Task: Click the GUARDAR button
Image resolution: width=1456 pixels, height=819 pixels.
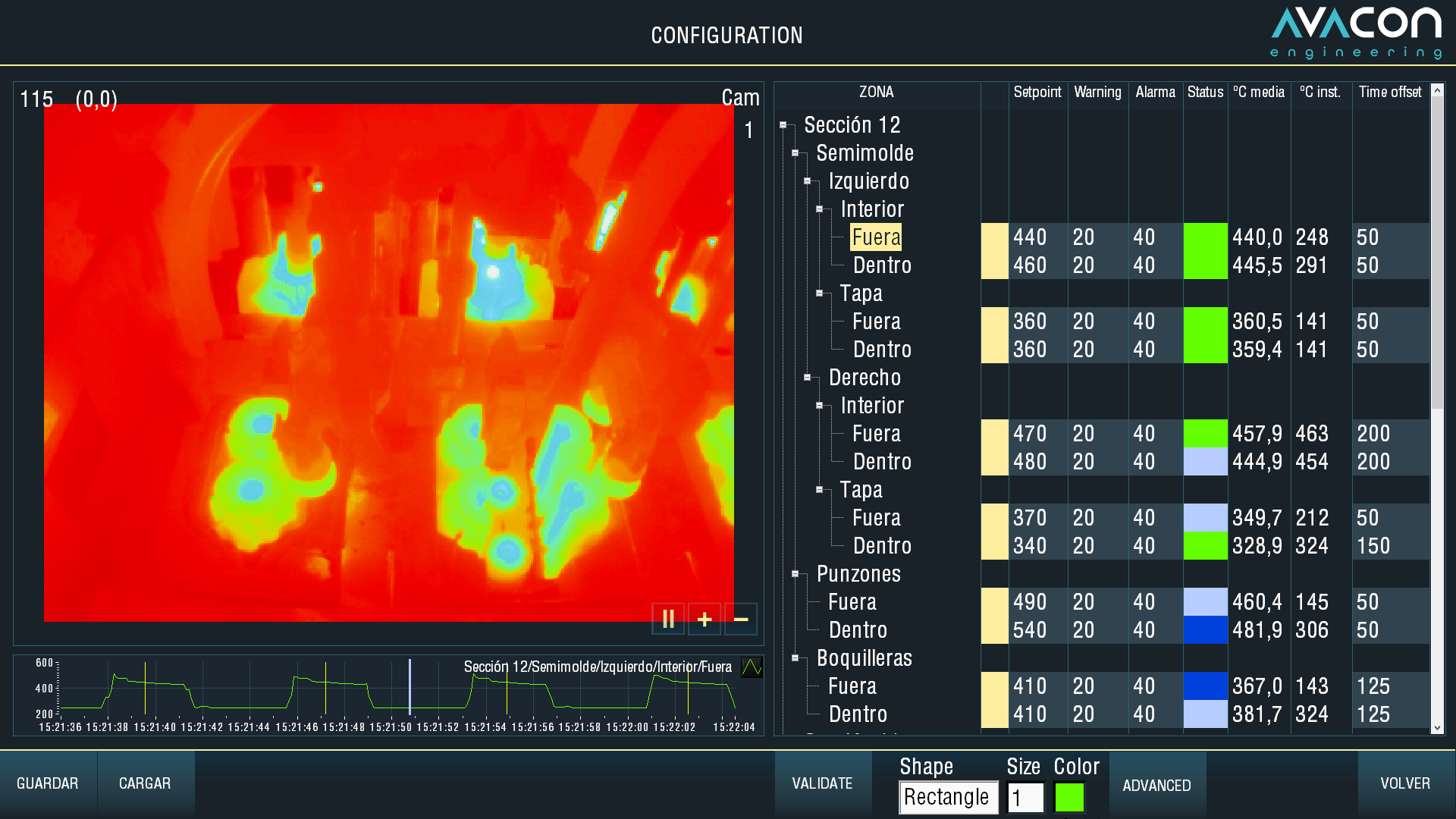Action: (47, 783)
